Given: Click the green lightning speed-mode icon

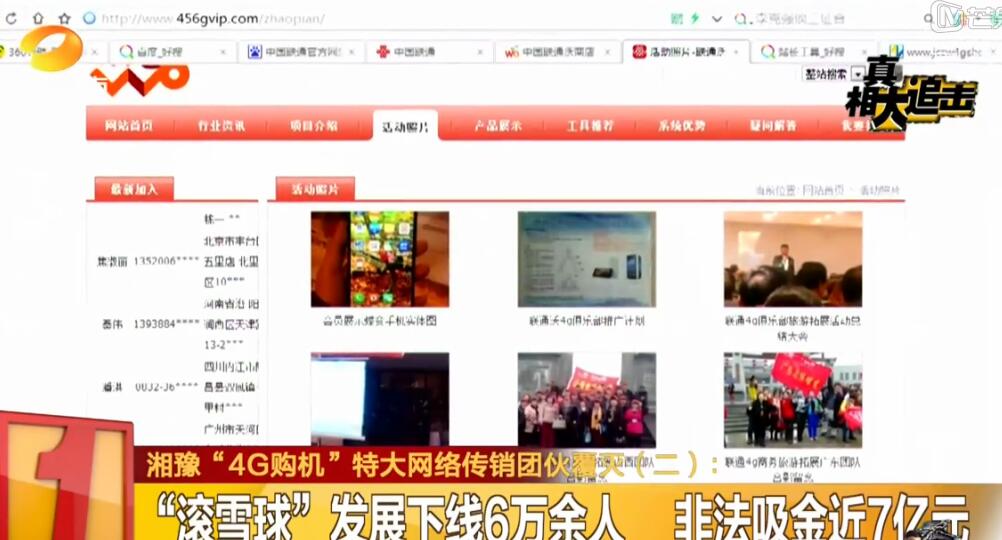Looking at the screenshot, I should point(695,19).
